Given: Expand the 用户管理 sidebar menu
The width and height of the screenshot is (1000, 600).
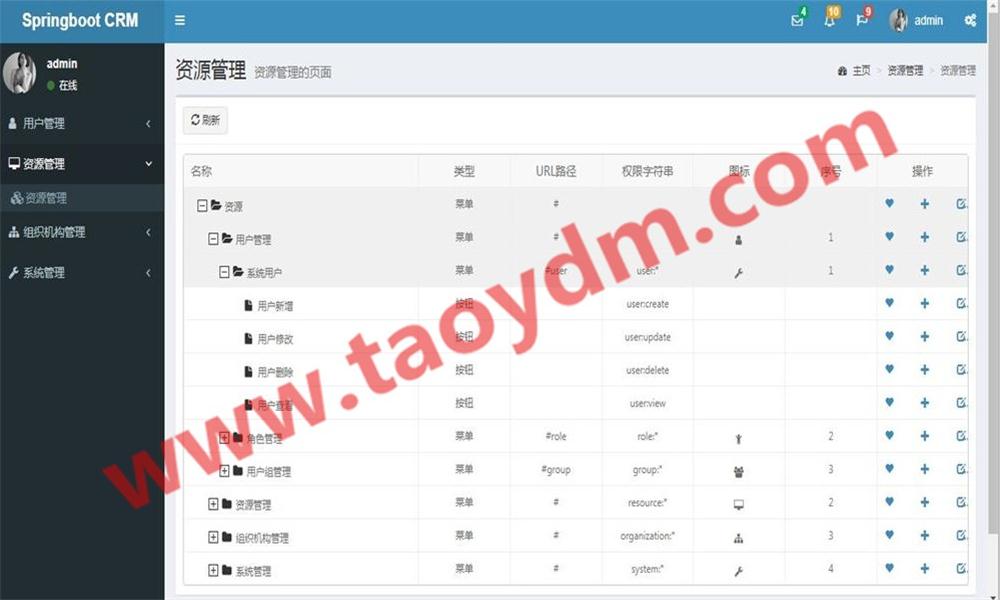Looking at the screenshot, I should click(x=82, y=123).
